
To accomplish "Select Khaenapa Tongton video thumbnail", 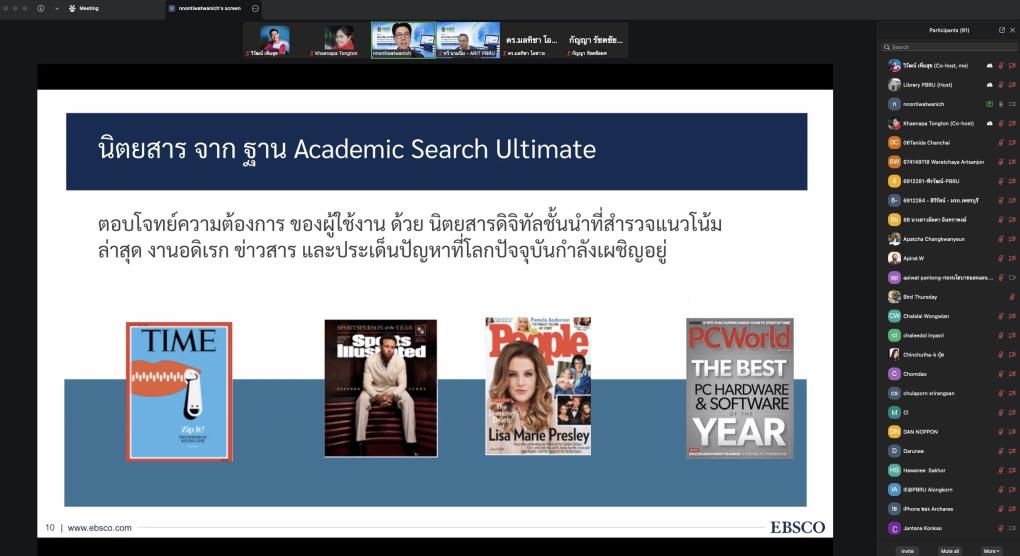I will (339, 40).
